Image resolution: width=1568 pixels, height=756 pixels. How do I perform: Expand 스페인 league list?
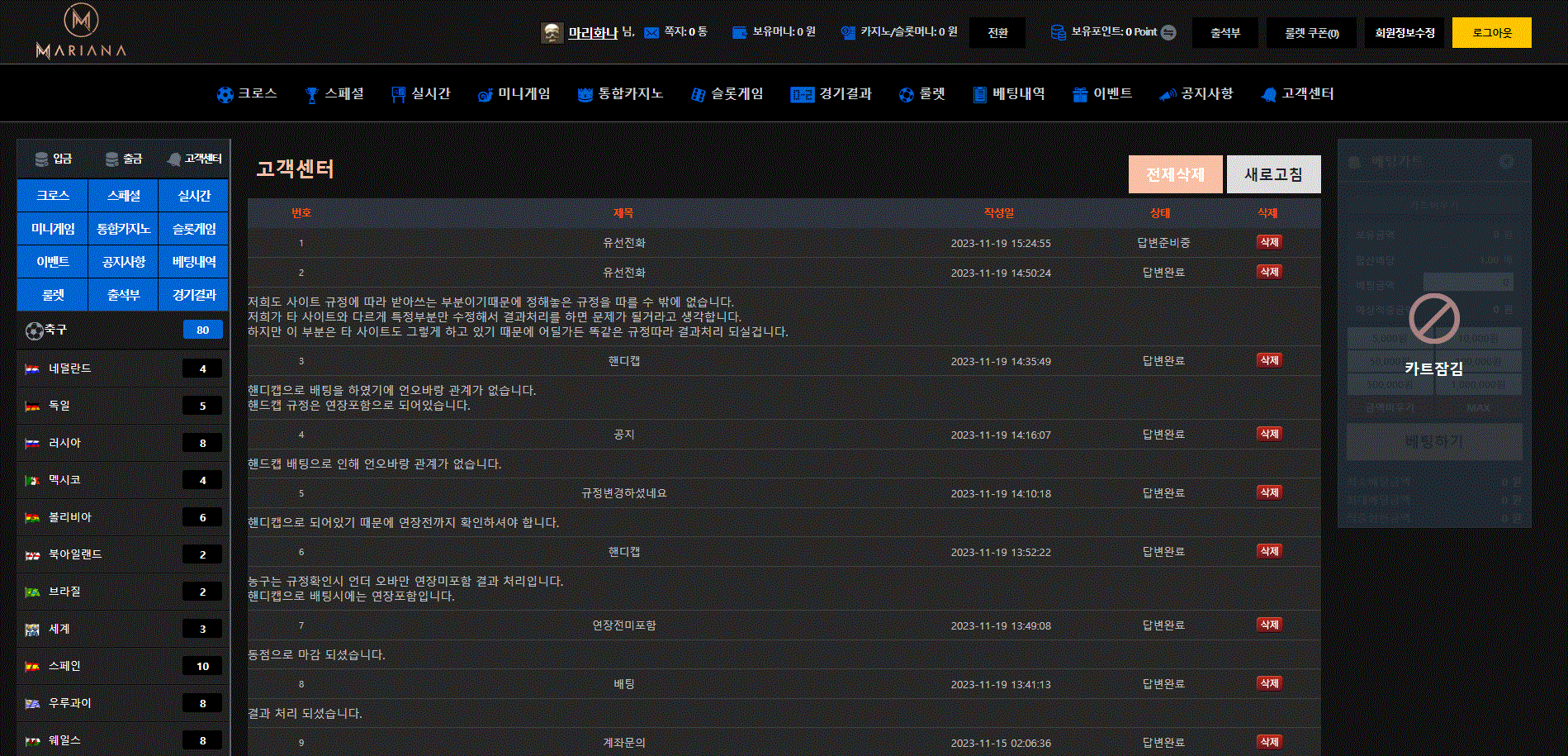click(x=123, y=666)
